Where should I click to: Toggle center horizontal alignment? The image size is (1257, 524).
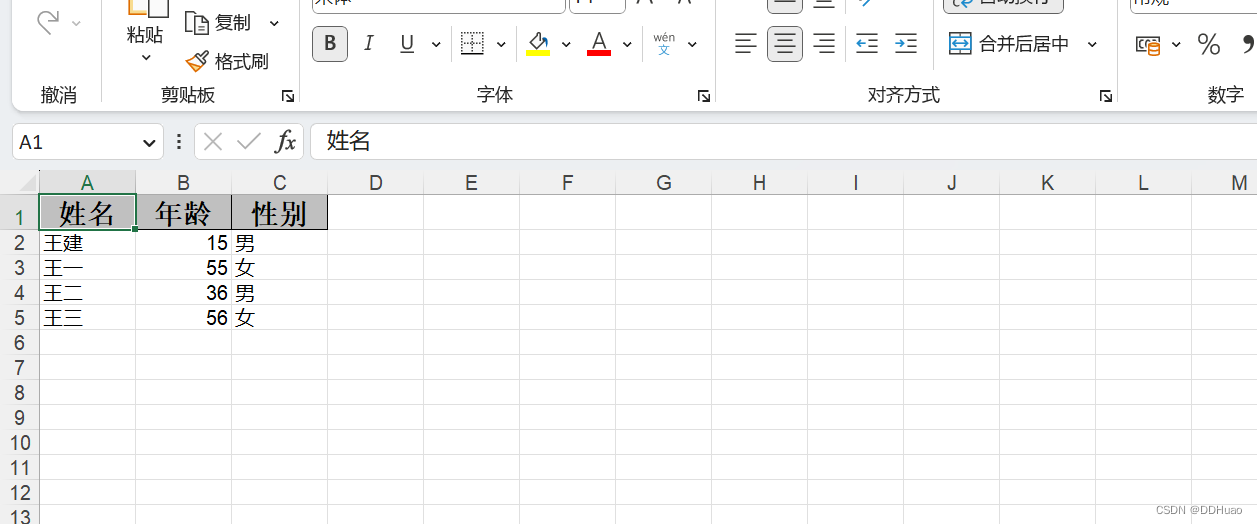pyautogui.click(x=785, y=44)
